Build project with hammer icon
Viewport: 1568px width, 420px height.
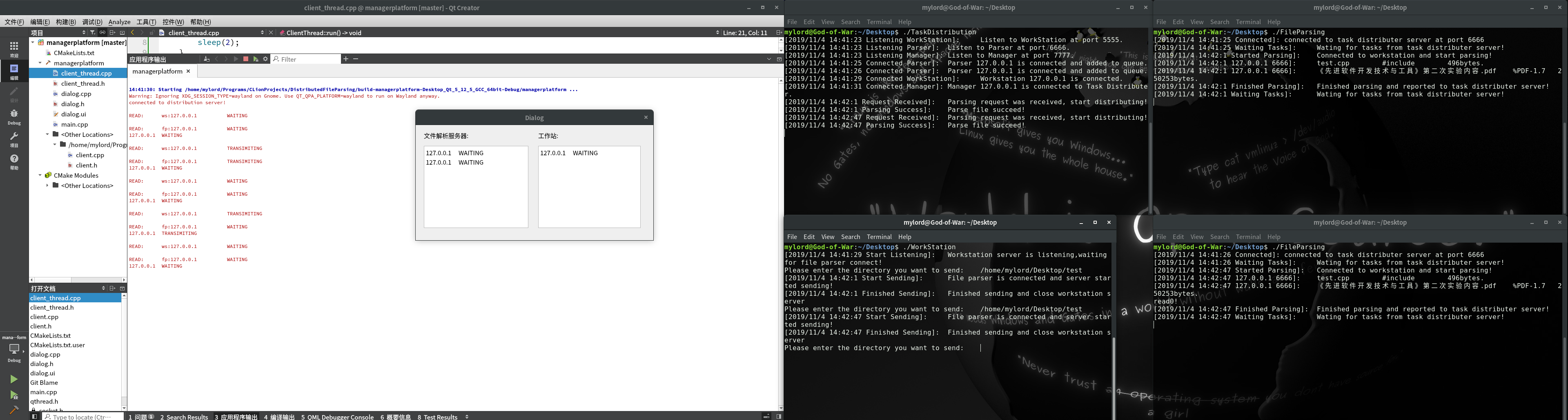coord(13,410)
